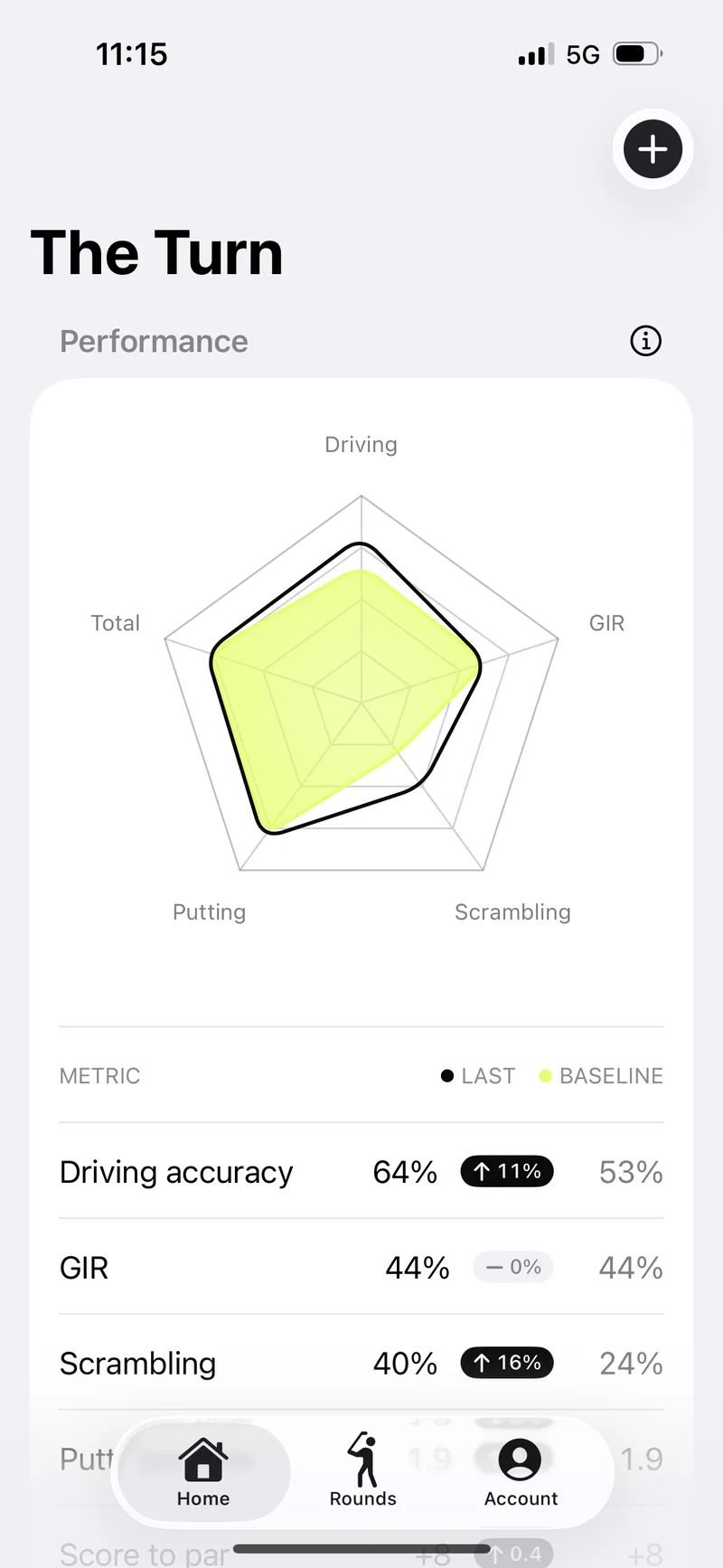This screenshot has height=1568, width=723.
Task: Click the black LAST legend dot
Action: (x=447, y=1075)
